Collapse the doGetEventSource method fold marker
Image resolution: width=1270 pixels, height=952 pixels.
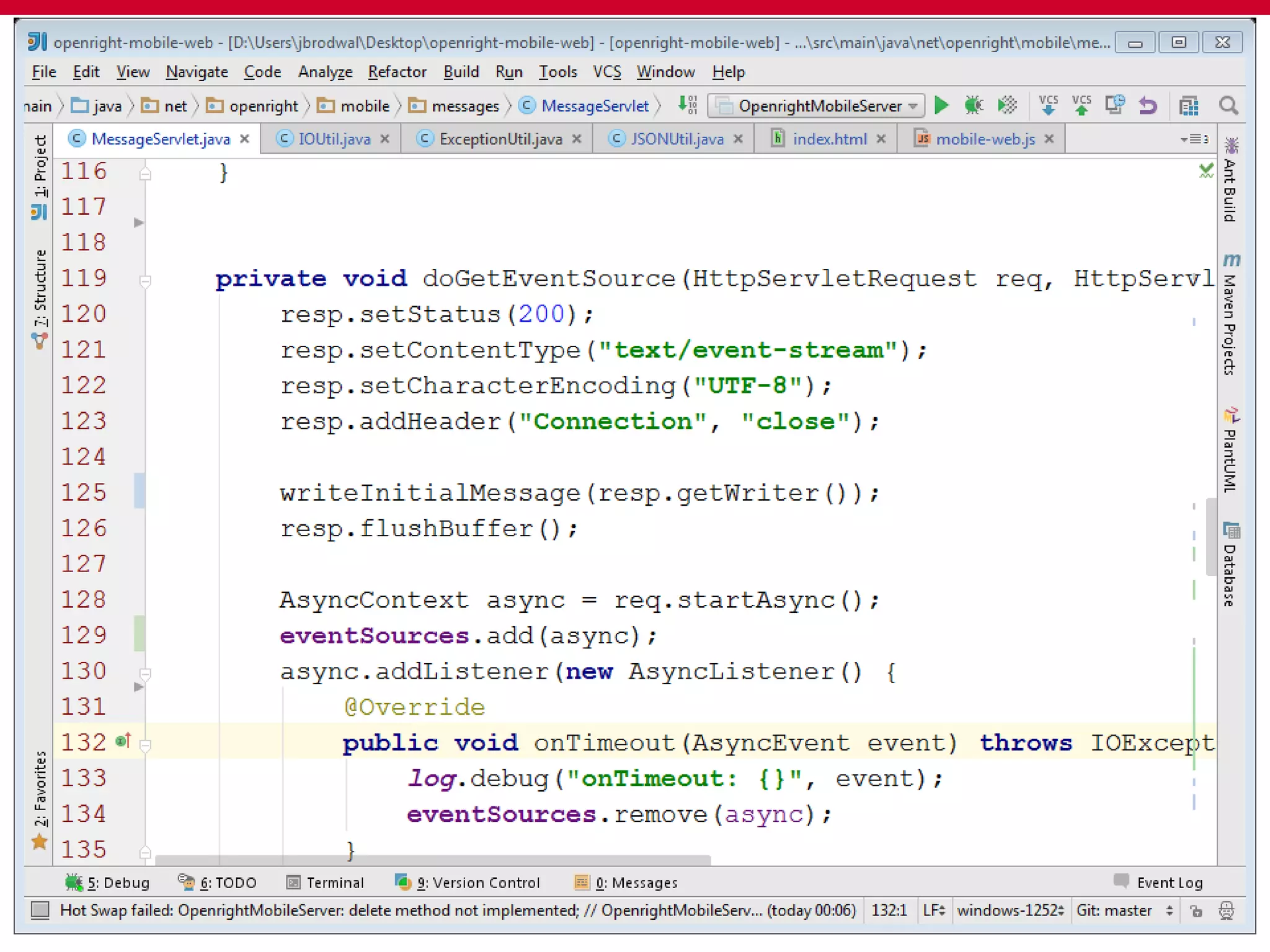point(145,280)
